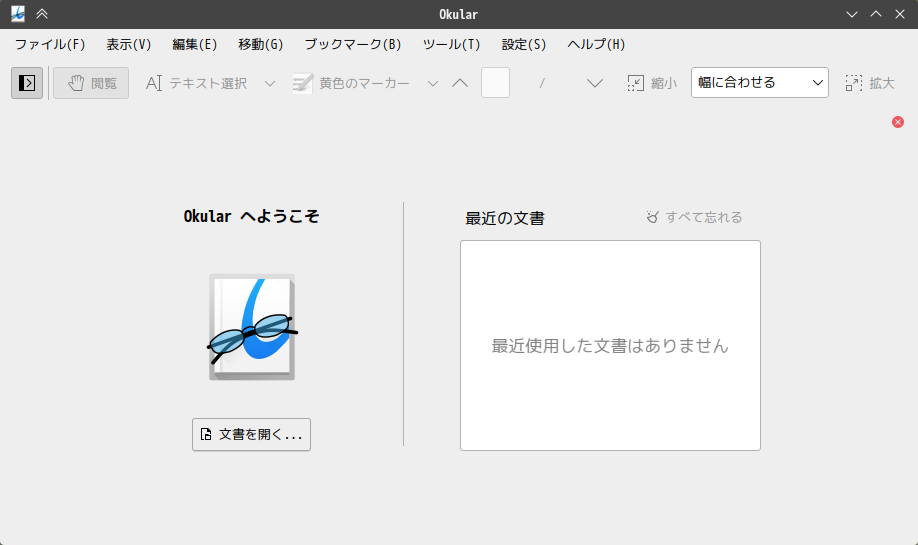918x545 pixels.
Task: Click すべて忘れる to clear recent documents
Action: (694, 217)
